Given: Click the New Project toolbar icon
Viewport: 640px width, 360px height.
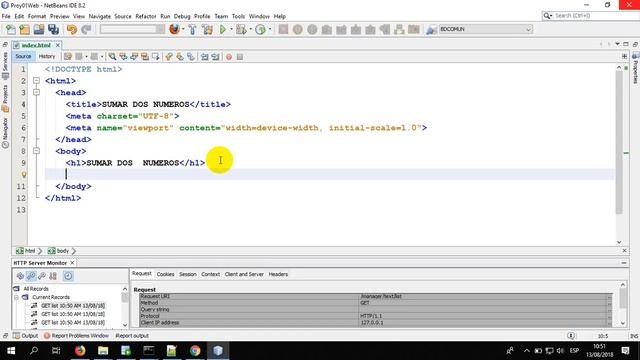Looking at the screenshot, I should pyautogui.click(x=24, y=29).
